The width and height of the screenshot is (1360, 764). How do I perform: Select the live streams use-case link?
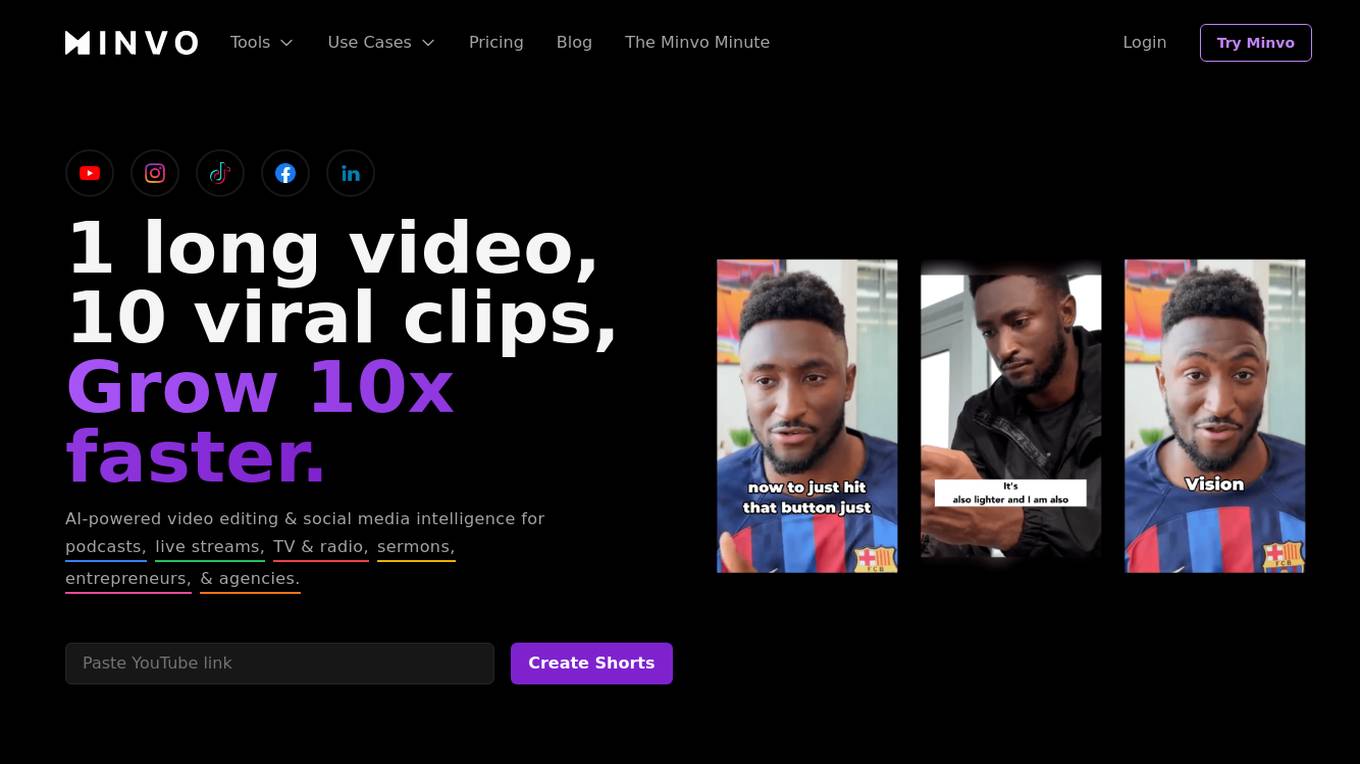(210, 547)
